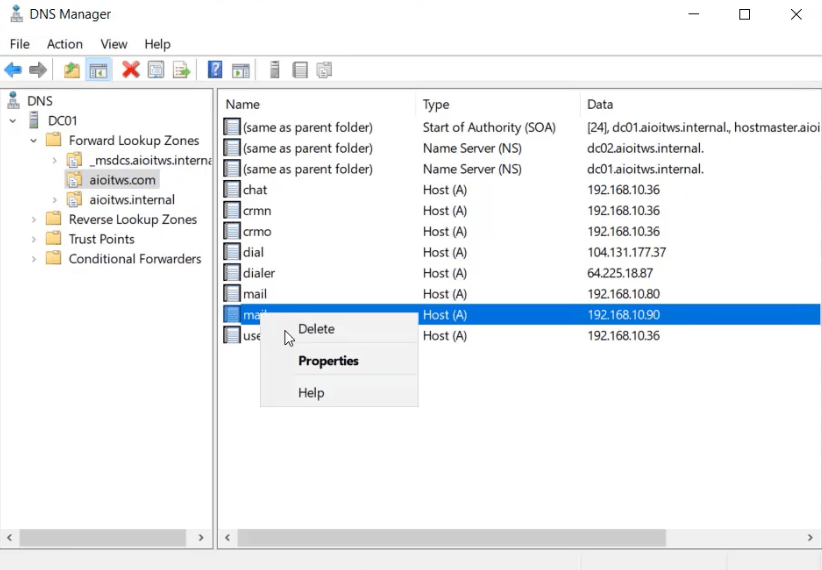Expand the Reverse Lookup Zones folder
Screen dimensions: 822x570
(x=33, y=220)
